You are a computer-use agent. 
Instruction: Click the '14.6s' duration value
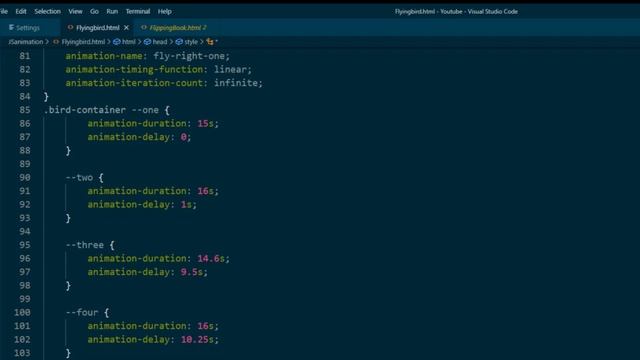coord(211,258)
